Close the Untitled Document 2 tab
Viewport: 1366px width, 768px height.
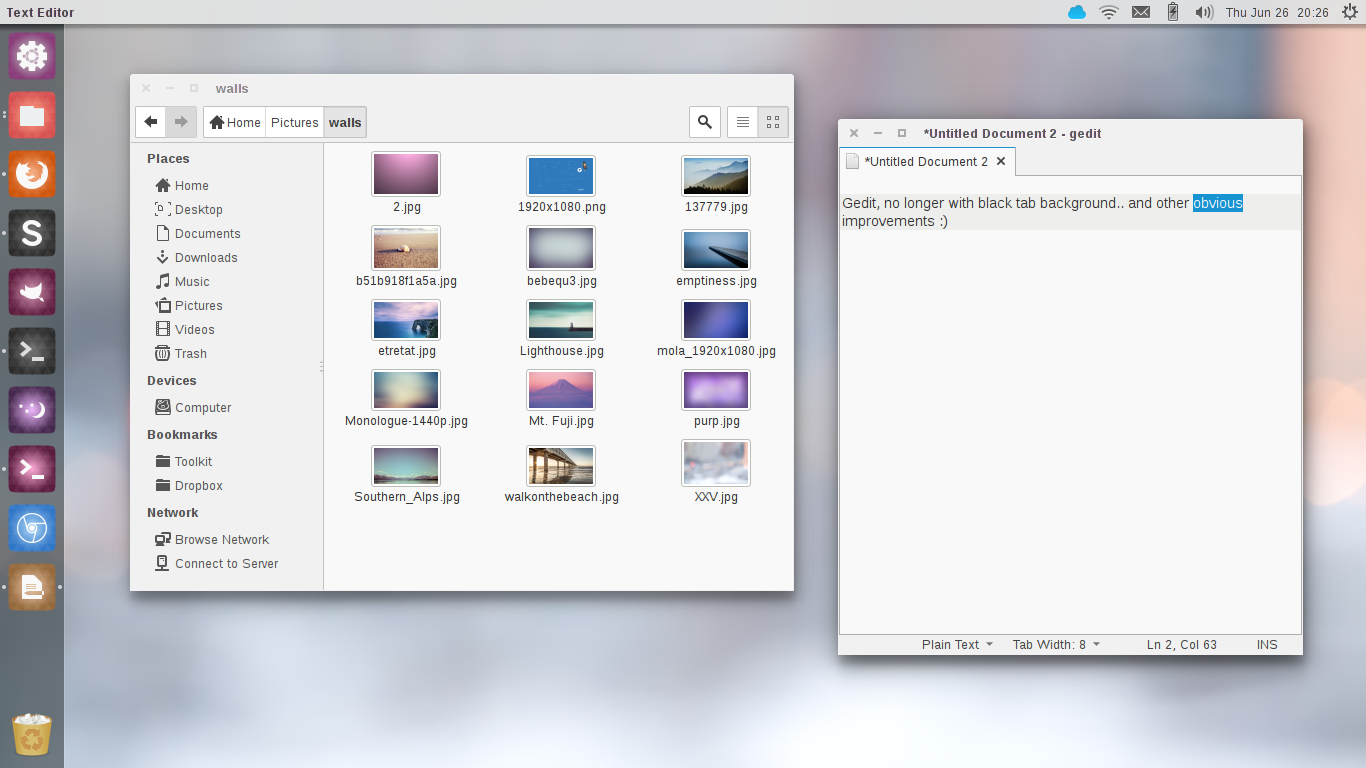click(x=1001, y=161)
